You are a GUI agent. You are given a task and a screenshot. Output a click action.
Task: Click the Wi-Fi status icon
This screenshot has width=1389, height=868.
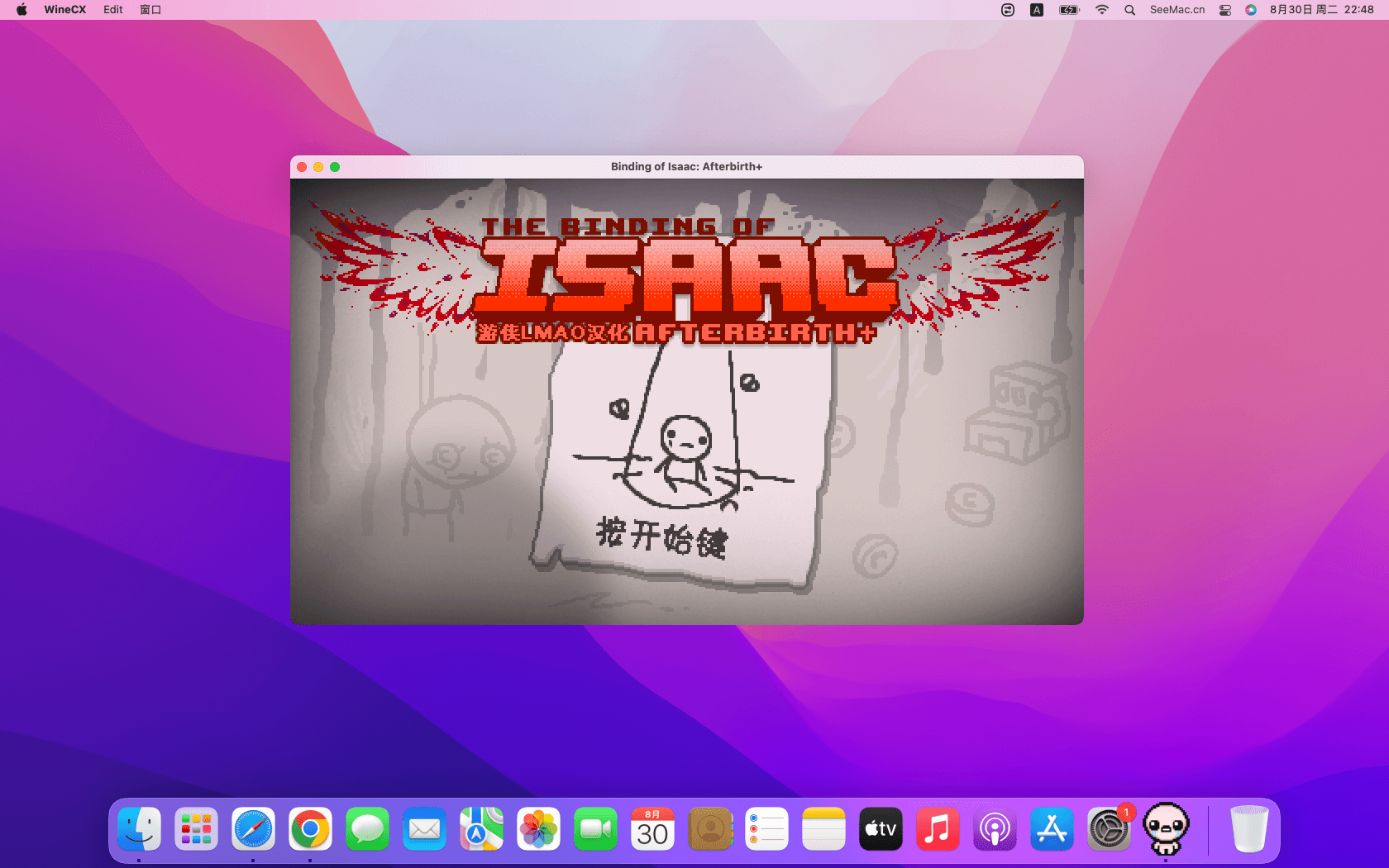point(1101,10)
